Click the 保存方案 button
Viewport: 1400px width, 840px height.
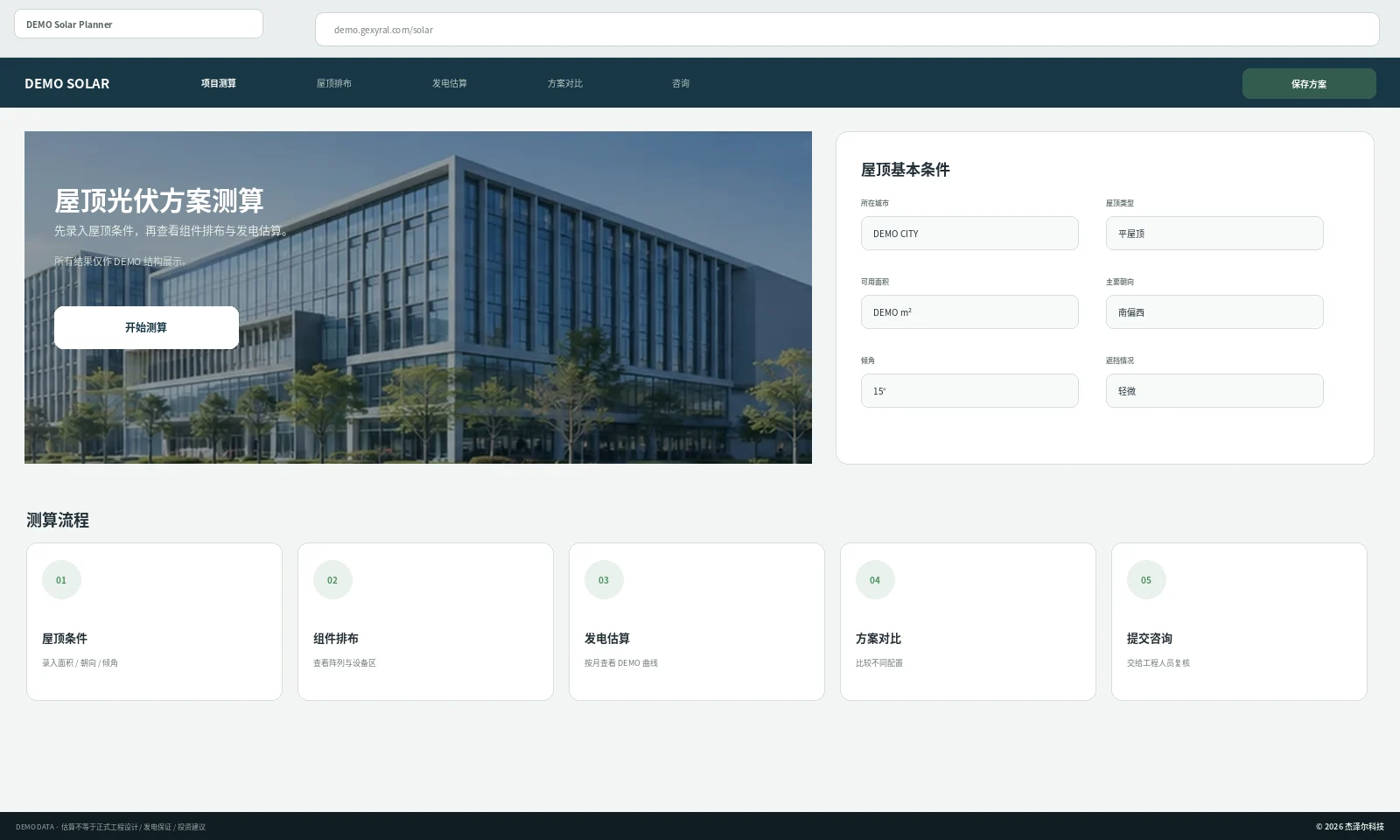1309,84
